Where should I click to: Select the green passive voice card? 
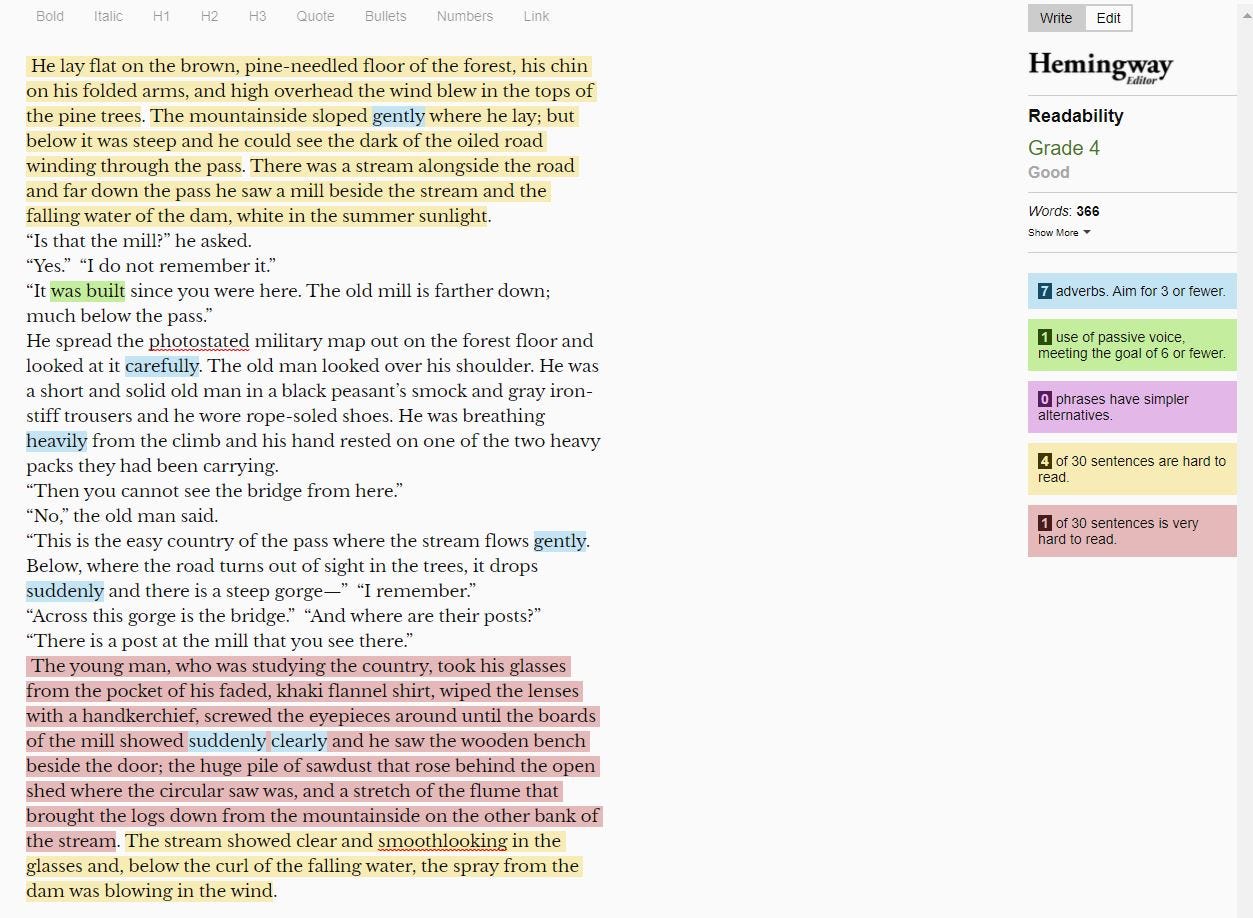click(x=1132, y=345)
